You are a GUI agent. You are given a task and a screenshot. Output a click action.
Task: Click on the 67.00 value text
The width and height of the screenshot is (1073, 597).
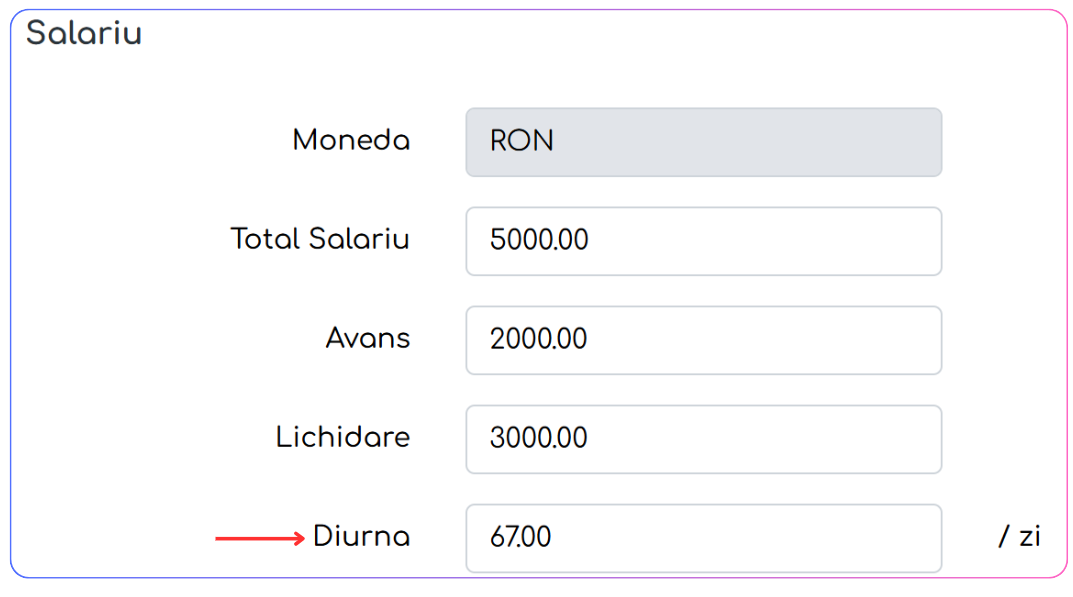(520, 537)
